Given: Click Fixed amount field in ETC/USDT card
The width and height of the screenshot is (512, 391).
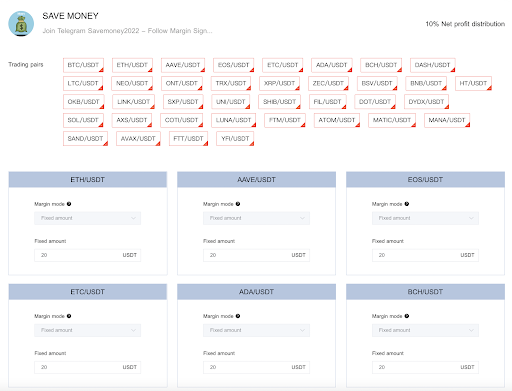Looking at the screenshot, I should point(87,367).
